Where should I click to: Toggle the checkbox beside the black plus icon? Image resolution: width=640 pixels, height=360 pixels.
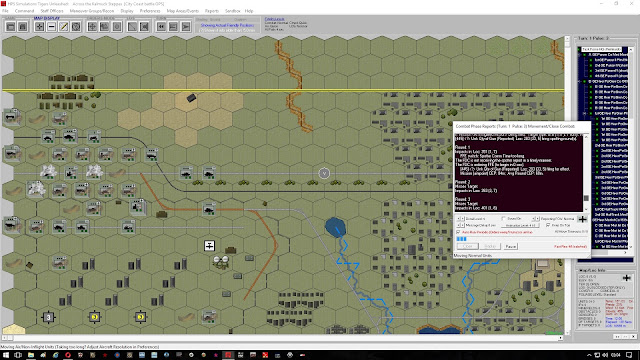(x=548, y=225)
